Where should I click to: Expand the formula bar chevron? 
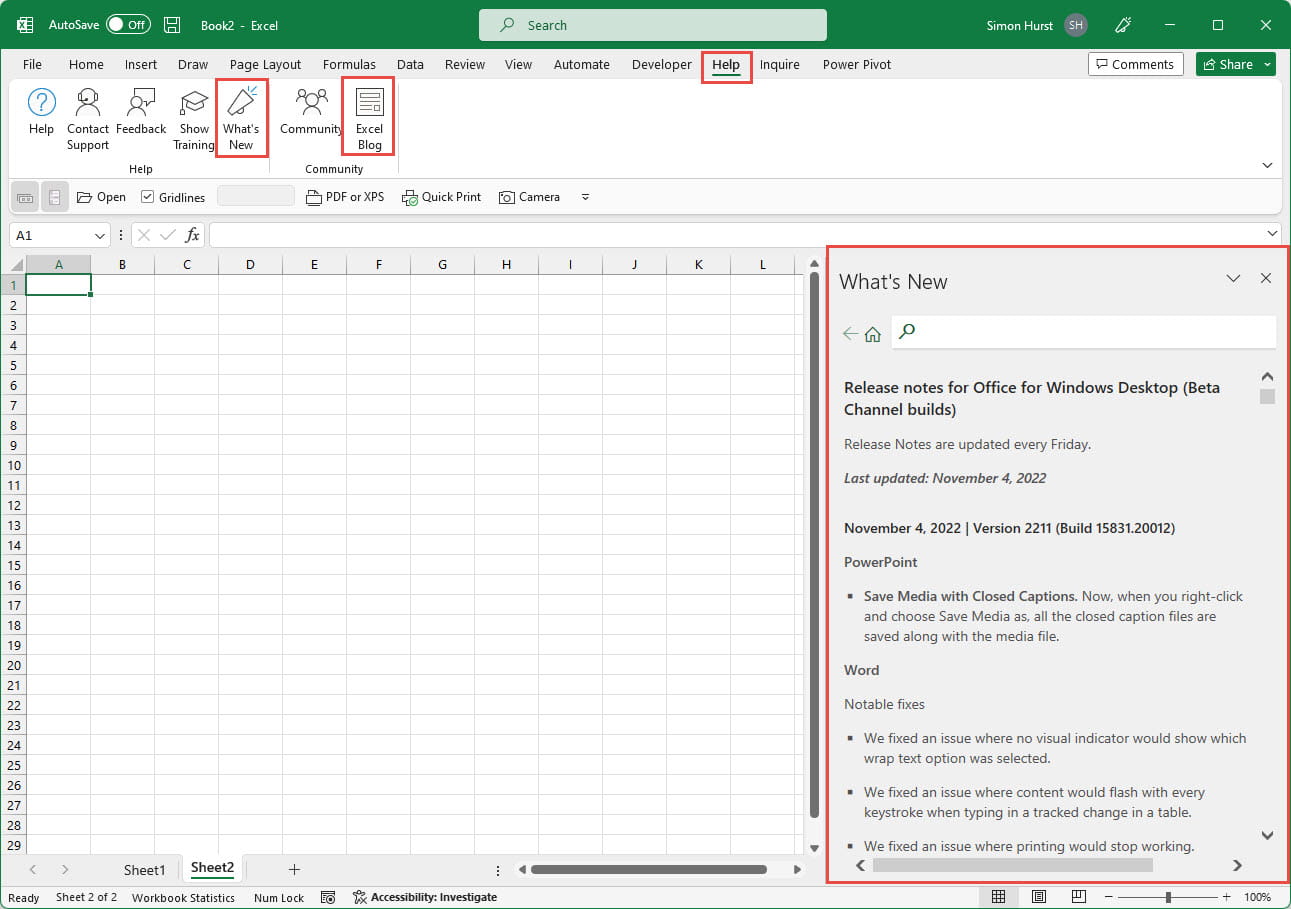click(1272, 234)
